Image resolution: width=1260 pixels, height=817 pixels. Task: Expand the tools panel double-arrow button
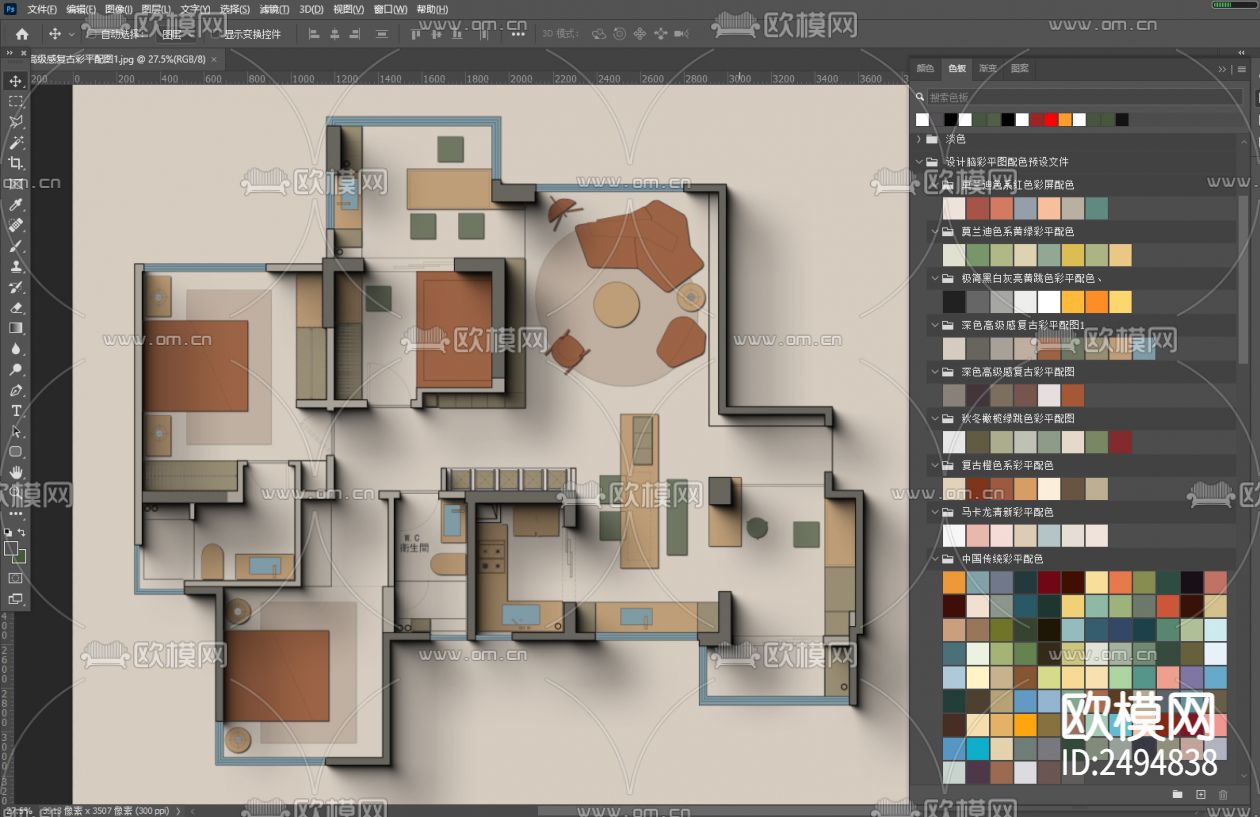tap(9, 53)
